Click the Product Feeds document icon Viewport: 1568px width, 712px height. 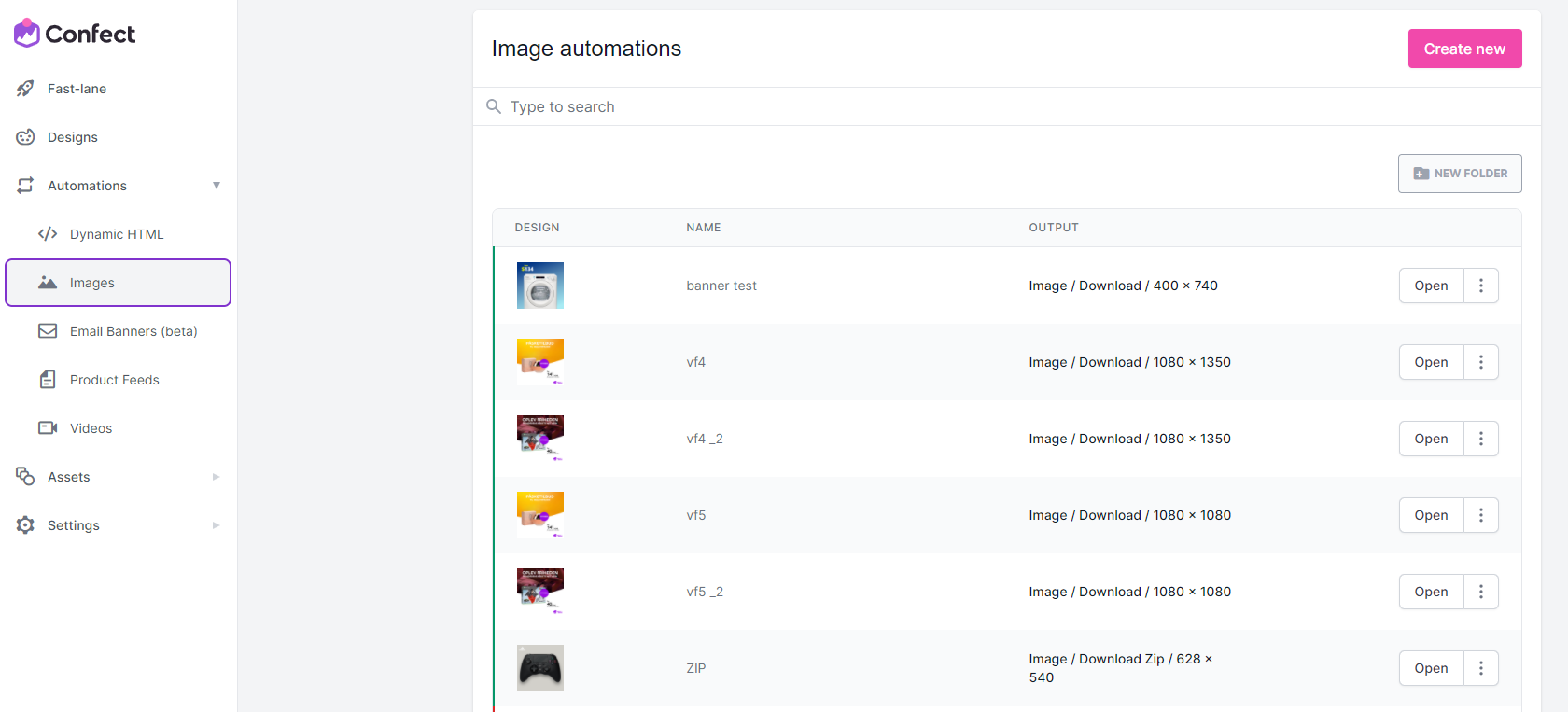click(48, 380)
